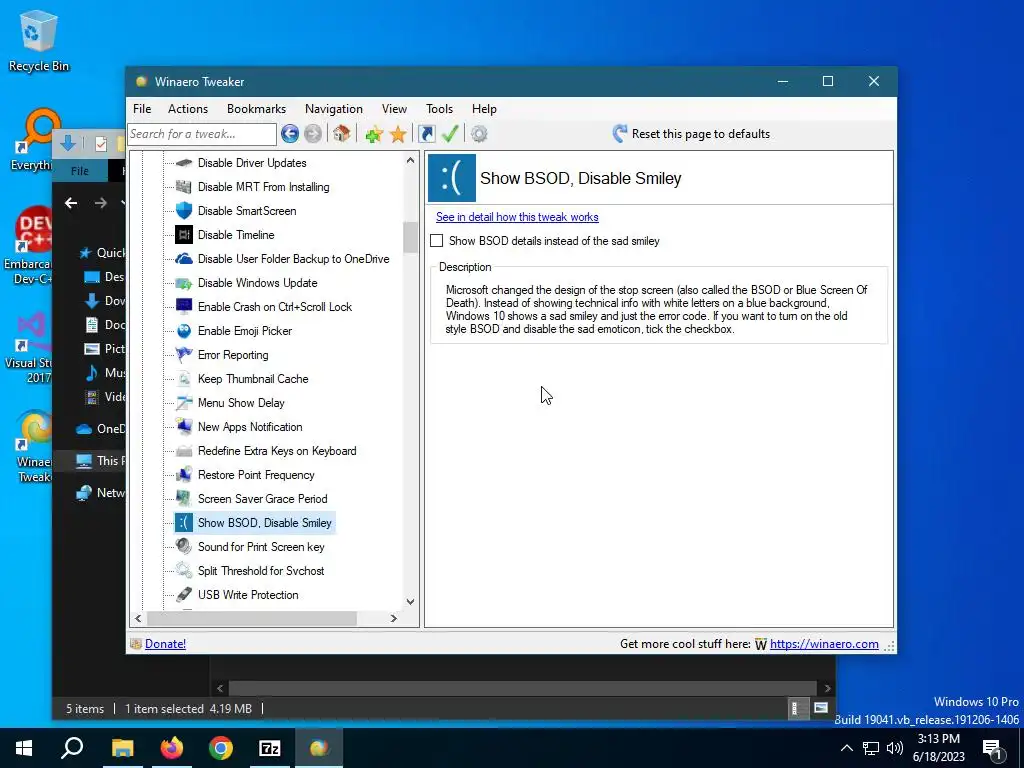Click the USB Write Protection icon
Image resolution: width=1024 pixels, height=768 pixels.
184,595
